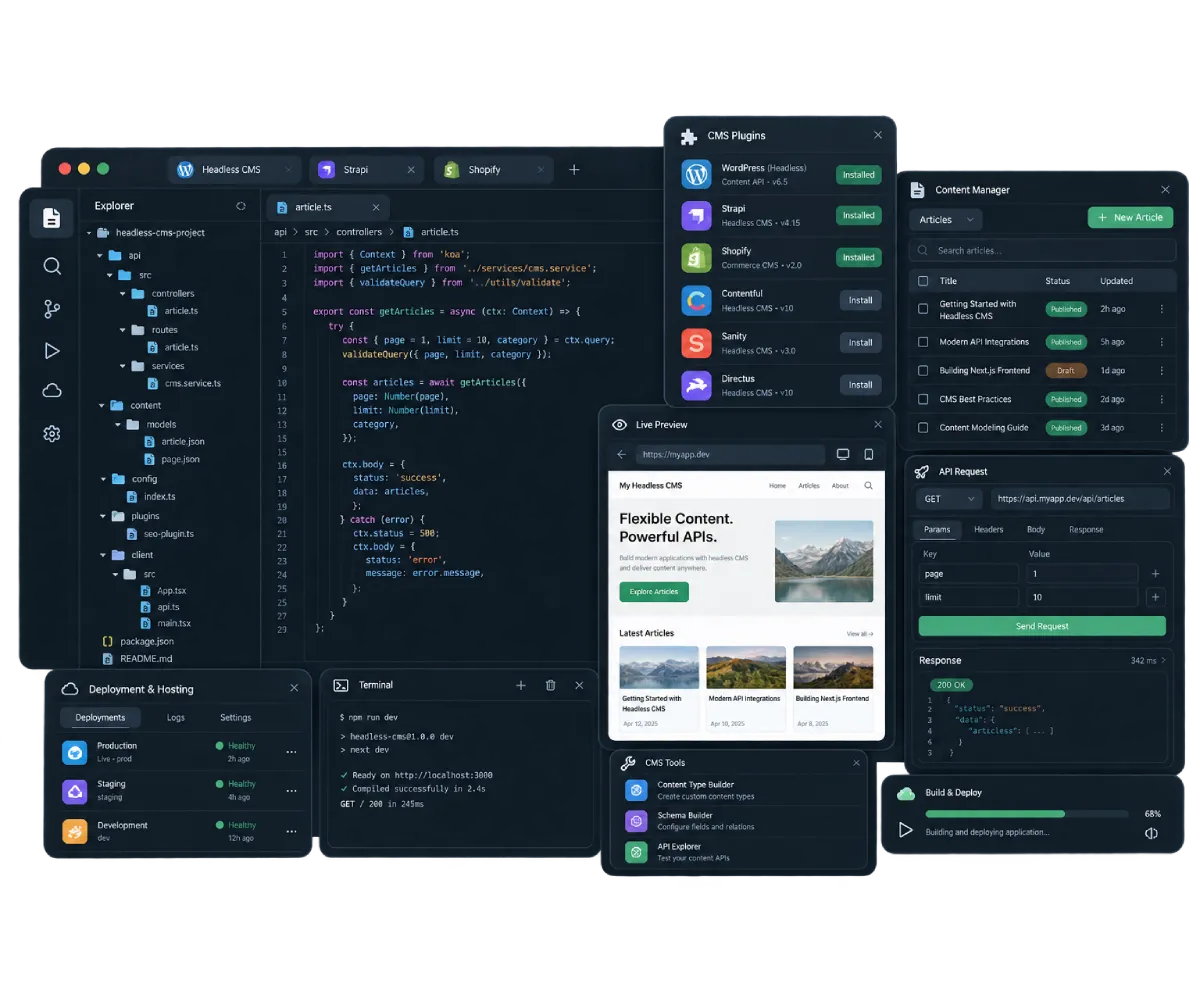Select the Headers tab in API Request
This screenshot has width=1200, height=1000.
tap(989, 529)
